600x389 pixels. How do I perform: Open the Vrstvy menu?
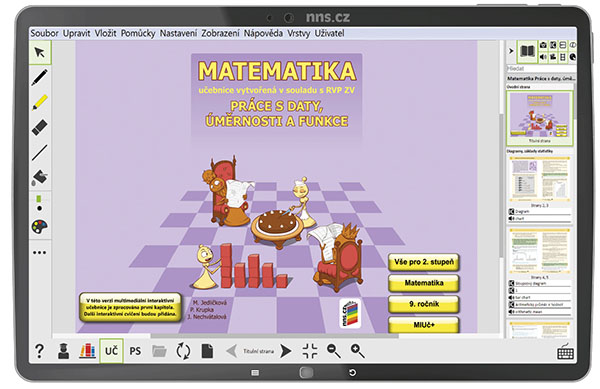click(298, 33)
